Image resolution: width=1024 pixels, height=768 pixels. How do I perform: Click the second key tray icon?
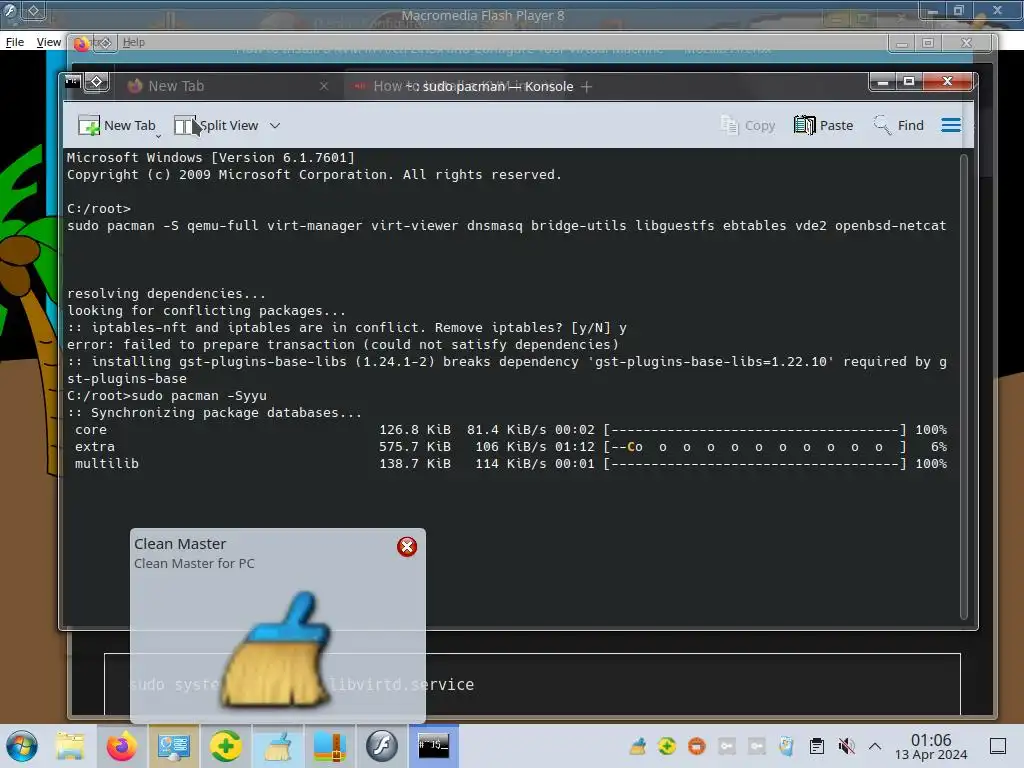pos(757,745)
